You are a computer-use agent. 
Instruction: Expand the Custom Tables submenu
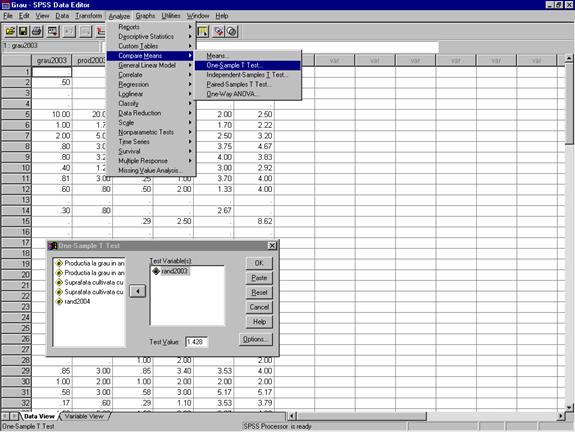pos(151,46)
